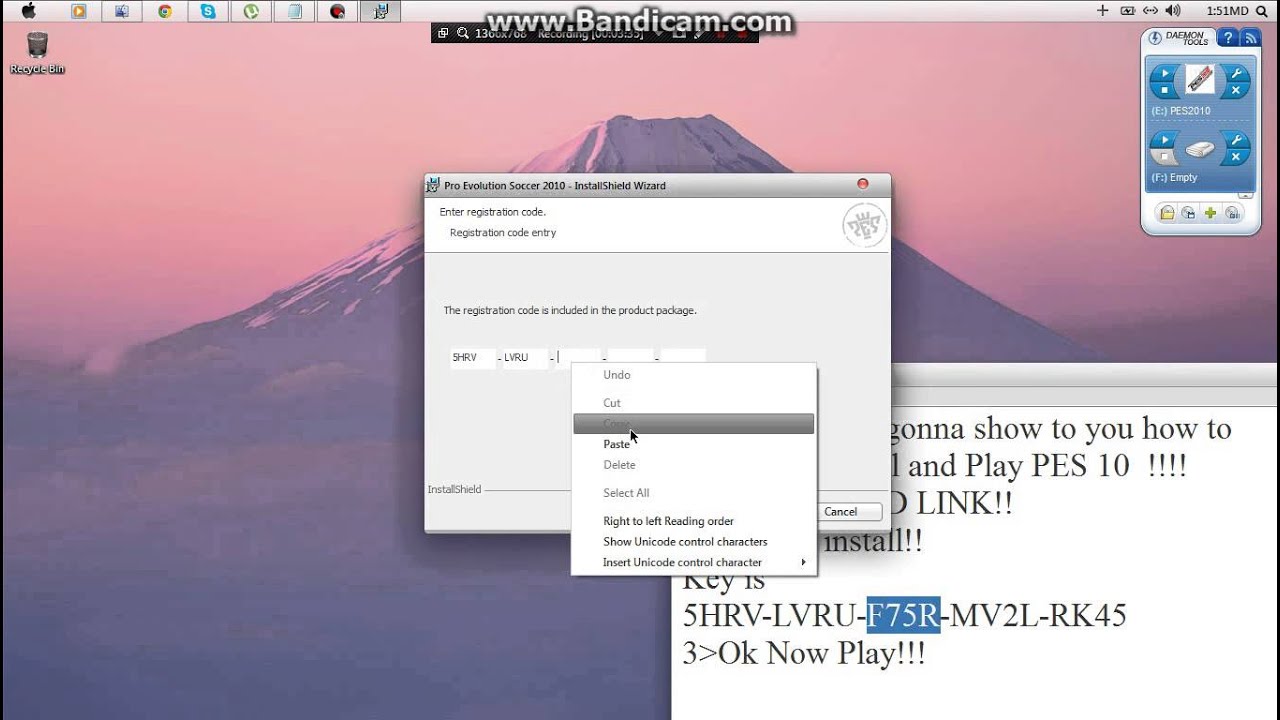The height and width of the screenshot is (720, 1280).
Task: Click the MV2L key segment in Notepad
Action: (x=996, y=615)
